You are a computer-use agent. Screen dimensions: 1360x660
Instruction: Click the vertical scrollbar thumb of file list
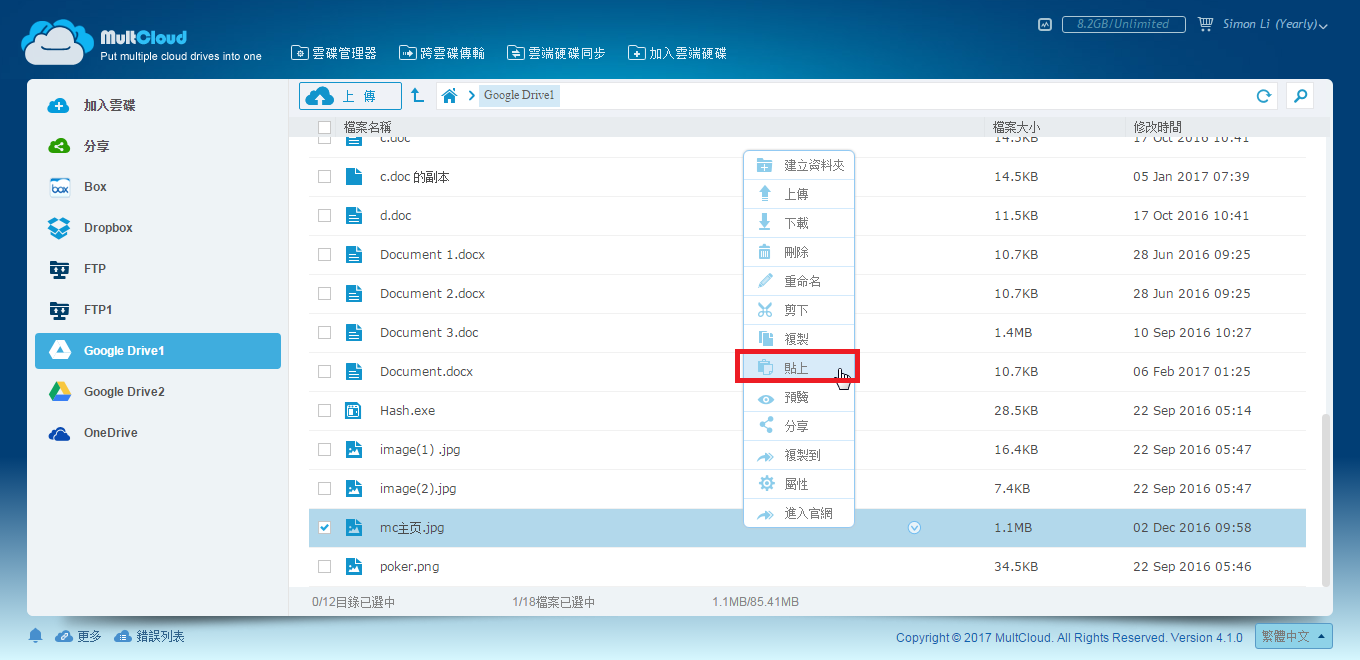click(1327, 500)
